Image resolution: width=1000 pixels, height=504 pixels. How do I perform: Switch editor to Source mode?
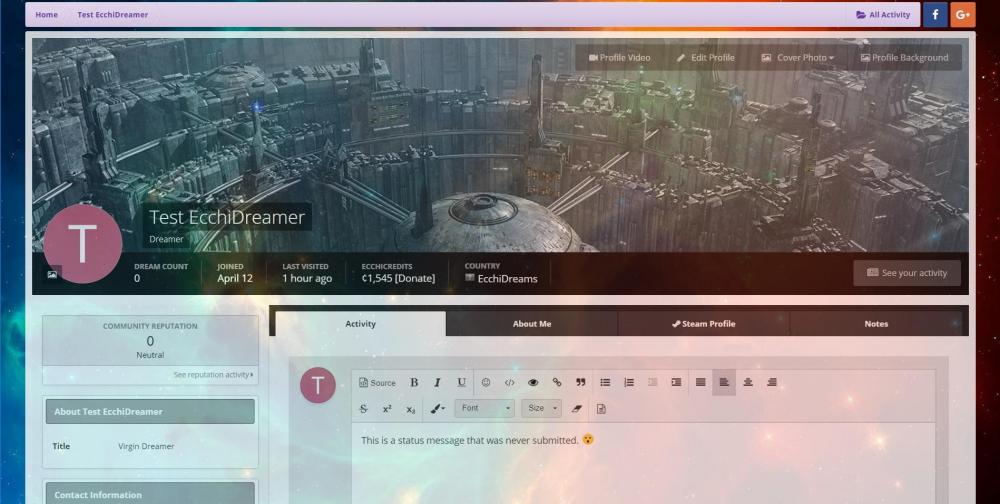point(378,383)
